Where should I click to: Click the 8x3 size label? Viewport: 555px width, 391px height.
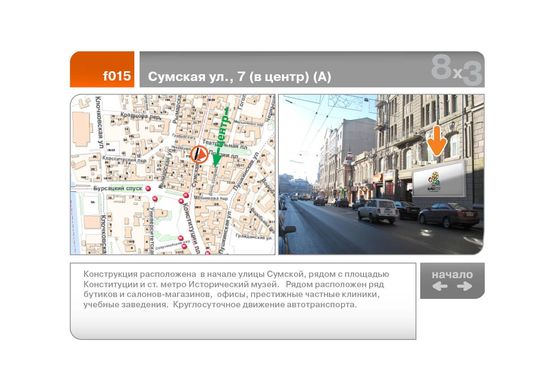457,70
